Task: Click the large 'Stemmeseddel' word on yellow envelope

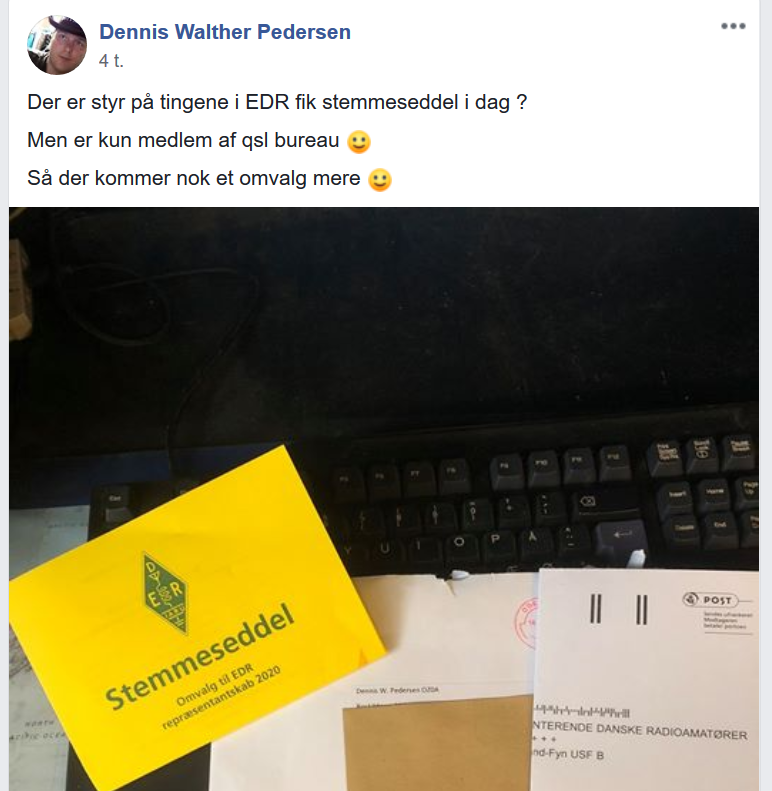Action: click(200, 656)
